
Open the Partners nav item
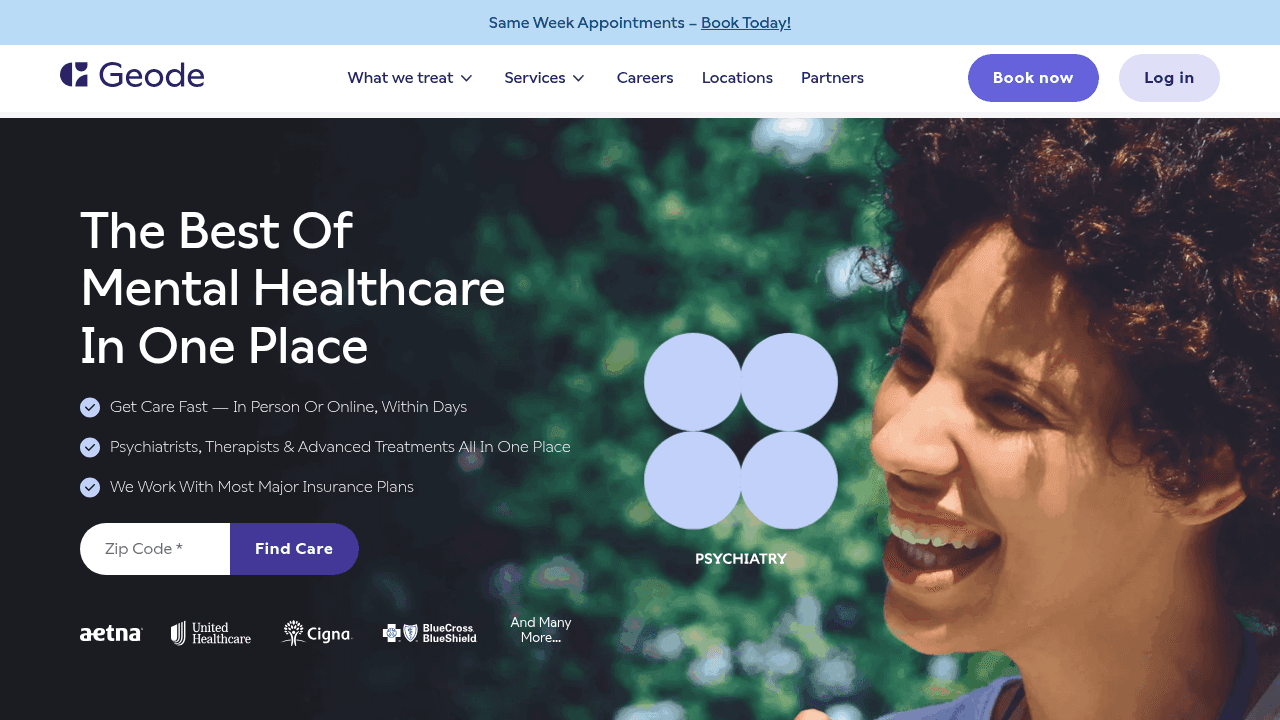tap(832, 78)
